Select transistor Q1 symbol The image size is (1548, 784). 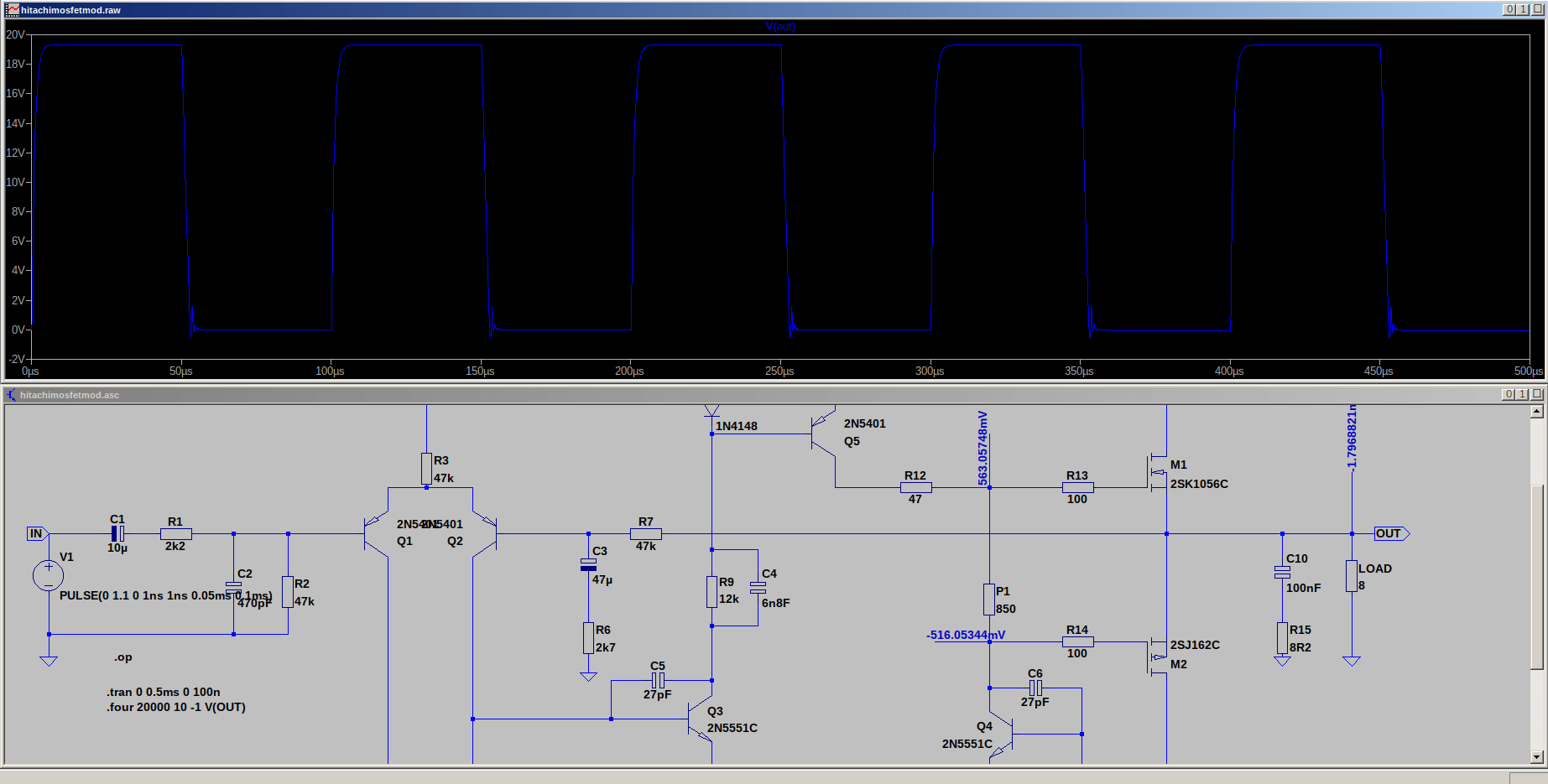pos(376,533)
